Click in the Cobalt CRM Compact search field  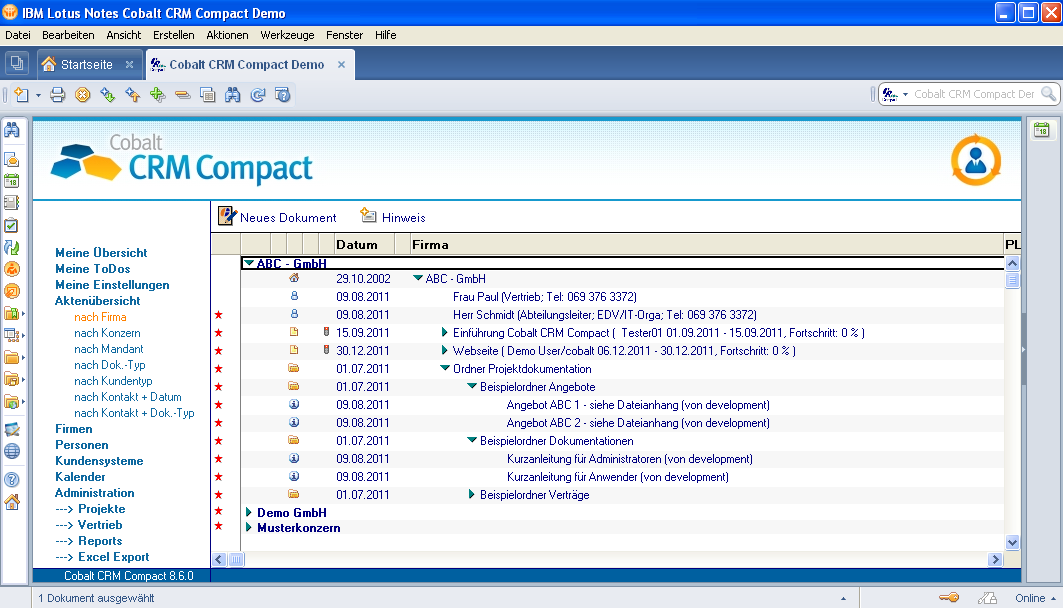click(974, 94)
